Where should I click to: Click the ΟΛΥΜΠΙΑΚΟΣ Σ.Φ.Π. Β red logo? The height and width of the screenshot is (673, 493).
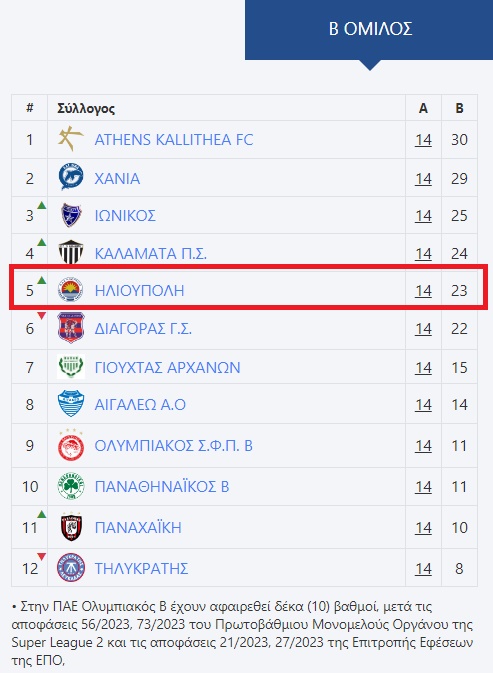pyautogui.click(x=71, y=445)
